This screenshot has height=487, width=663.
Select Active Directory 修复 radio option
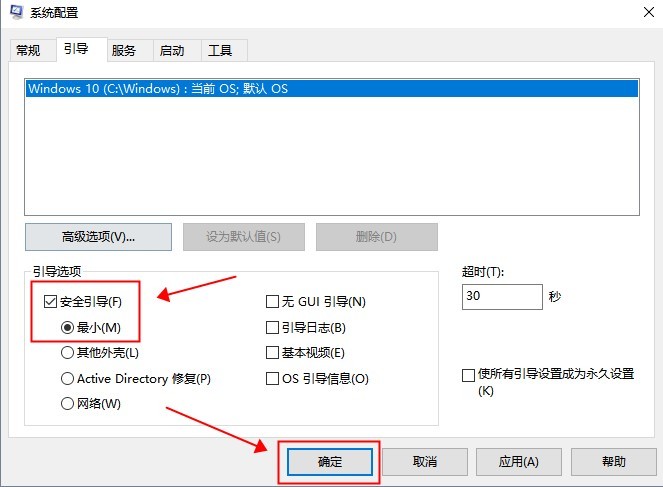point(68,379)
